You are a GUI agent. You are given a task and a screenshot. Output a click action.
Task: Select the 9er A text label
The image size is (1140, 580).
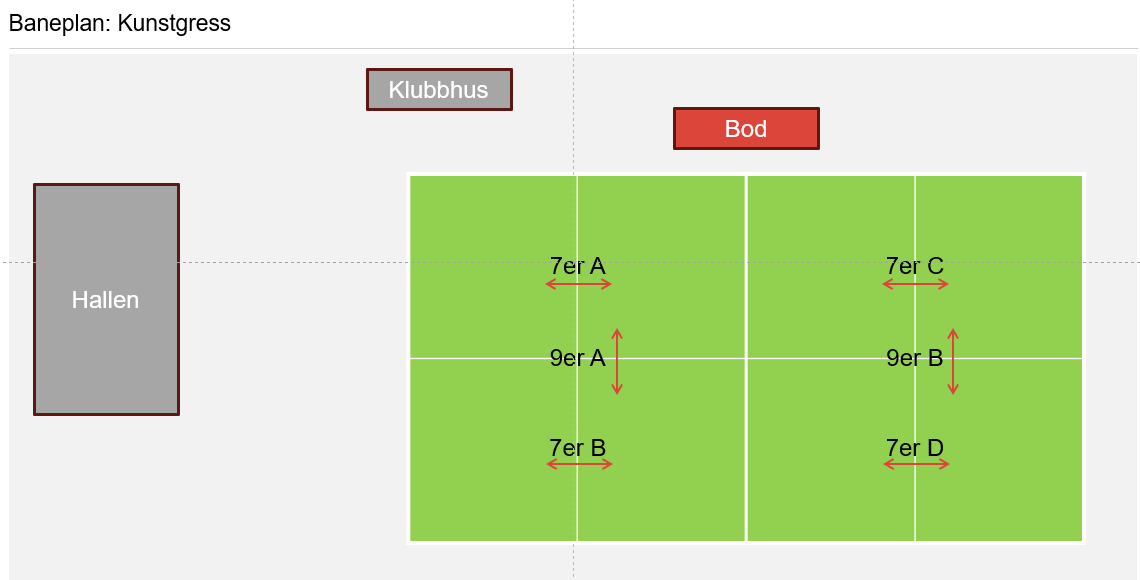click(577, 358)
